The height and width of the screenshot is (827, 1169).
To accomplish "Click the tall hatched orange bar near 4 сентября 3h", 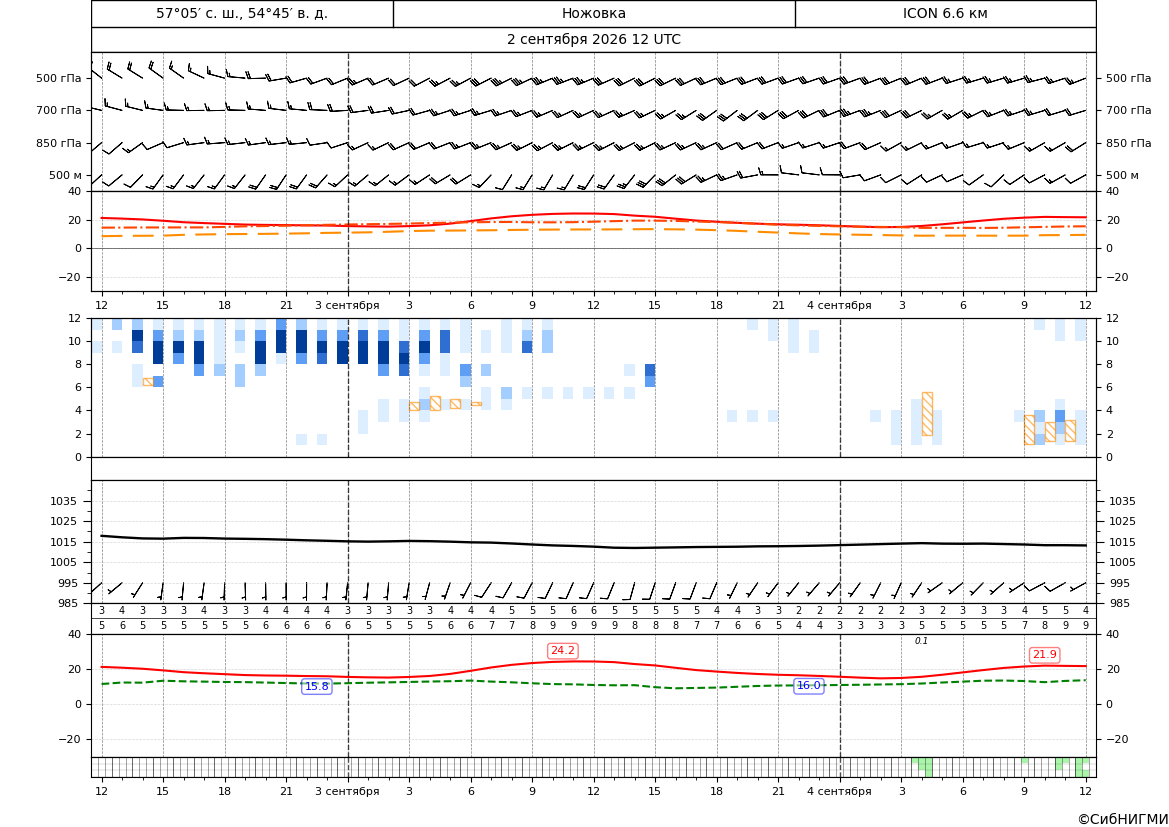I will pyautogui.click(x=927, y=414).
